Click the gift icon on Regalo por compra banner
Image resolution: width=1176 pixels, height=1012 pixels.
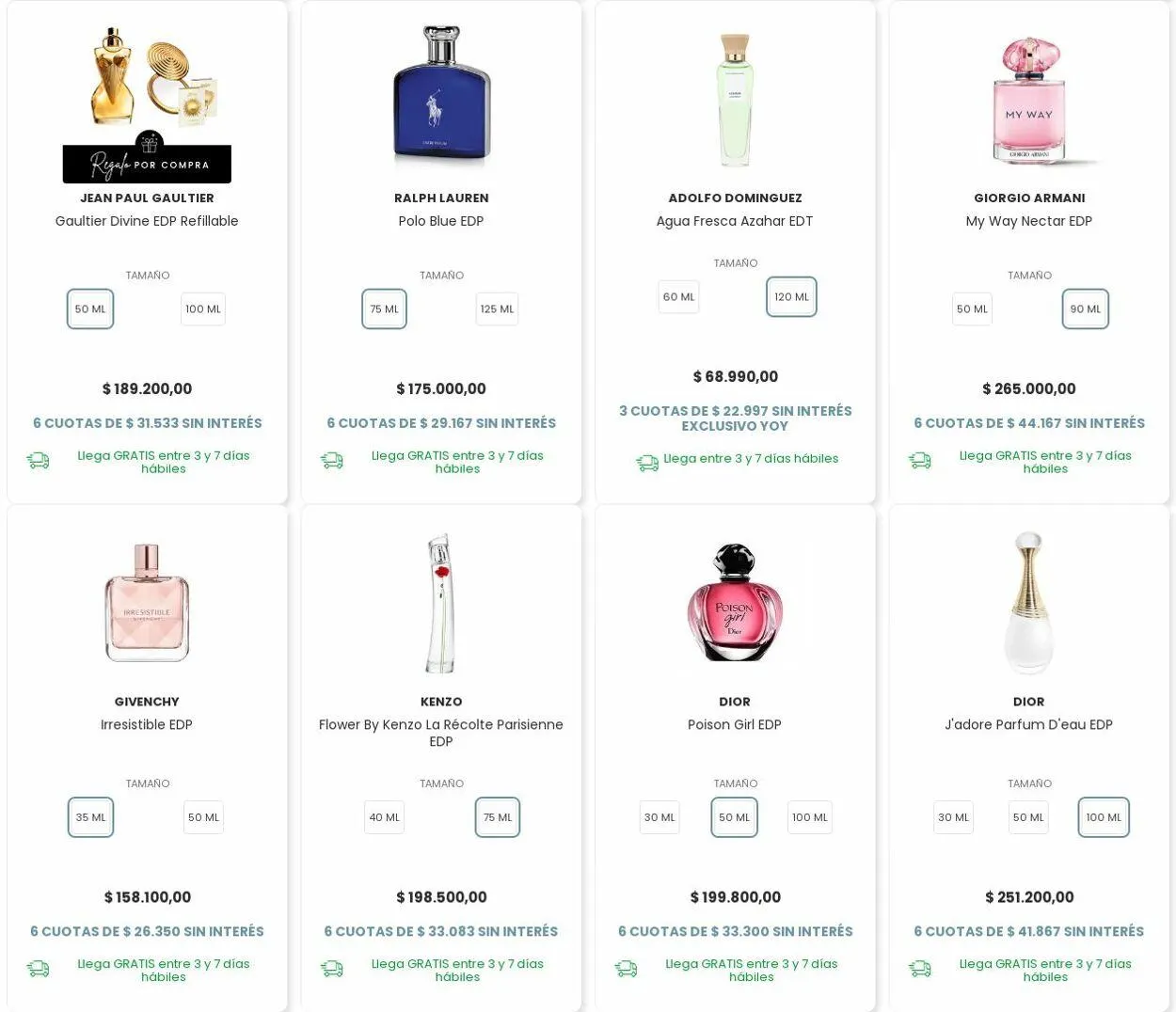(149, 143)
